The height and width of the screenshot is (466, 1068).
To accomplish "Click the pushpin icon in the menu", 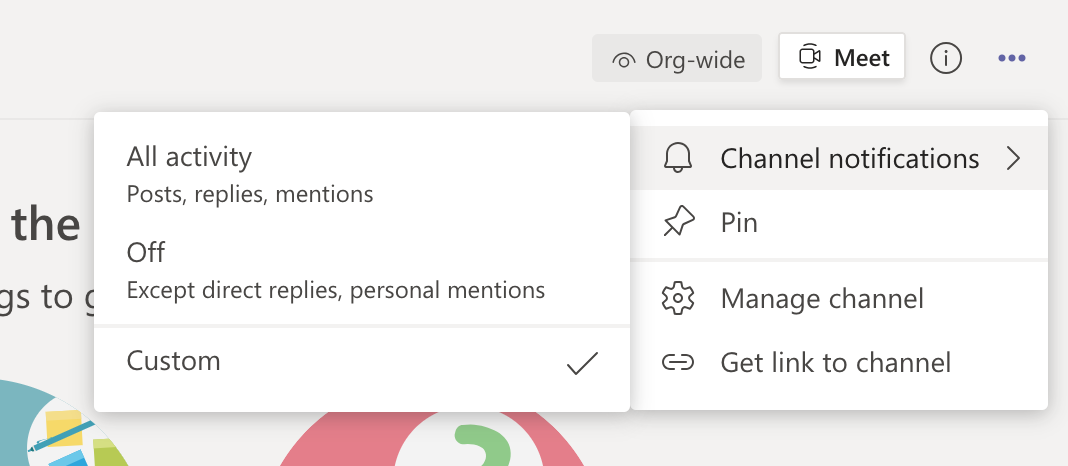I will 678,222.
